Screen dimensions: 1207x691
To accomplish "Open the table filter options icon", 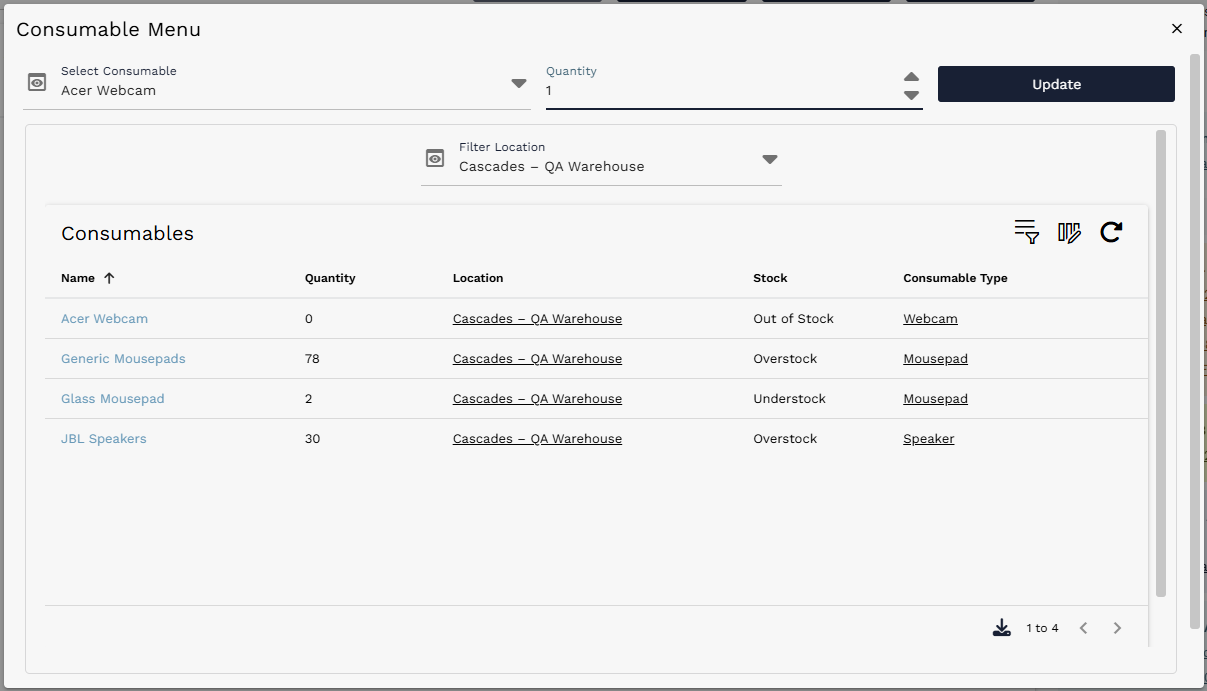I will (x=1027, y=232).
